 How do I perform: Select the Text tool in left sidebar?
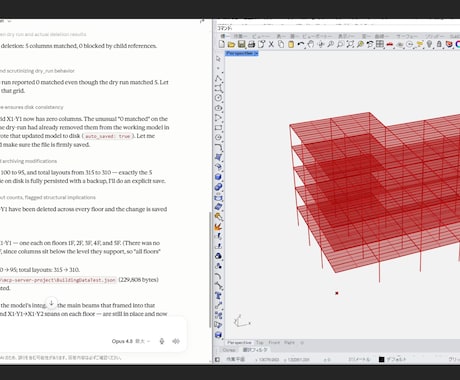click(x=218, y=296)
